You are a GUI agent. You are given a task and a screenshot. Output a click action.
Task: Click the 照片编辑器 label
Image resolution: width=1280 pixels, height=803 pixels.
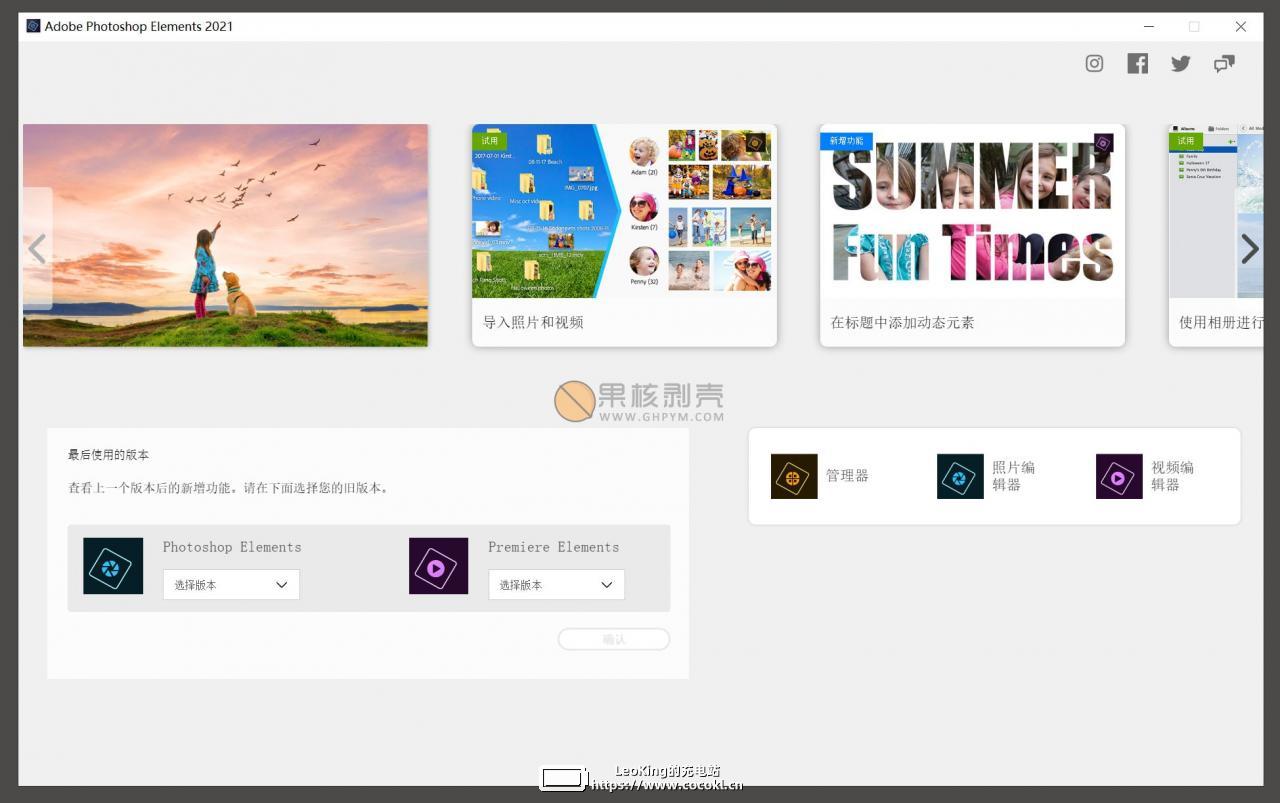coord(1013,476)
